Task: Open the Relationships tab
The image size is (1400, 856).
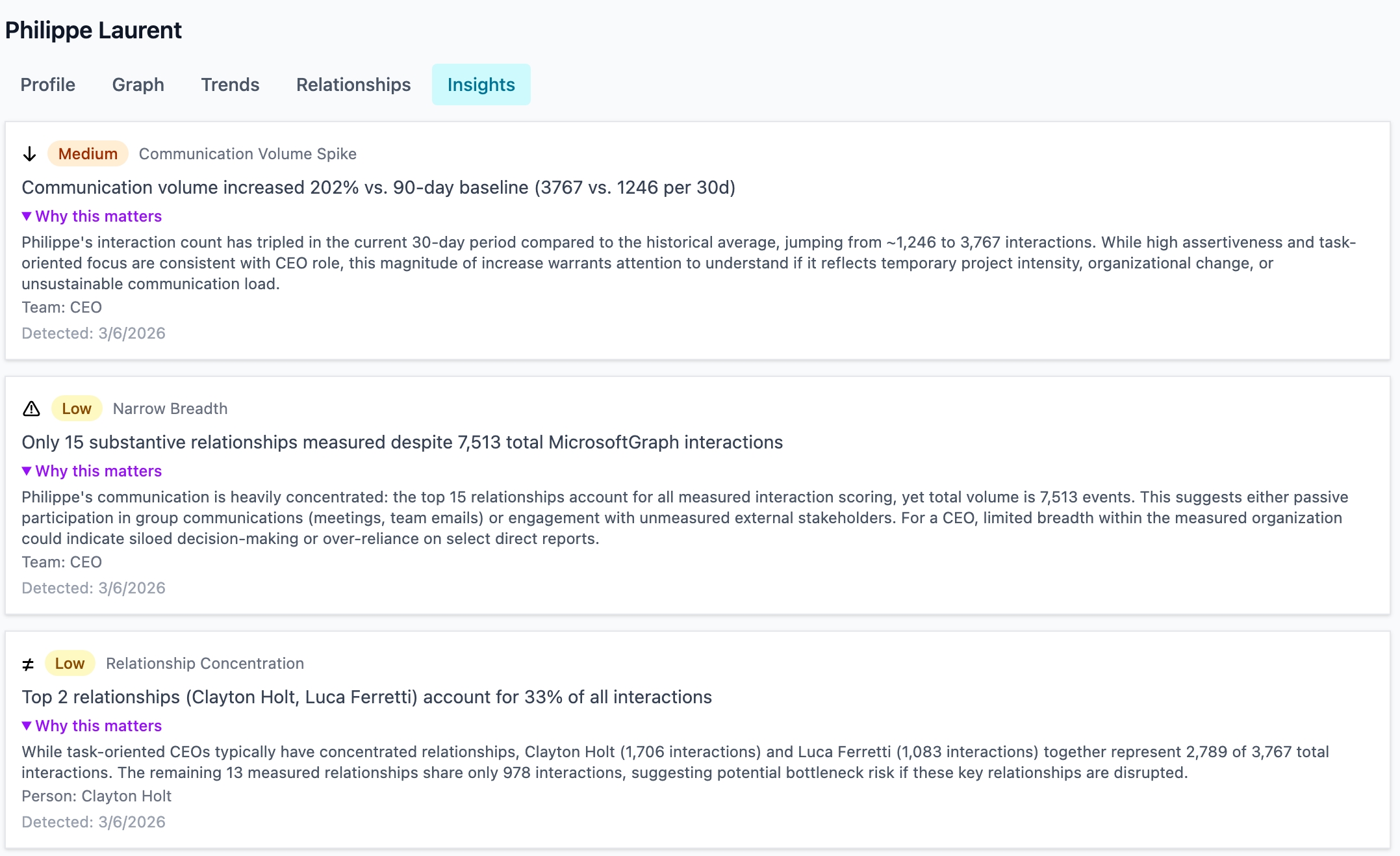Action: click(353, 84)
